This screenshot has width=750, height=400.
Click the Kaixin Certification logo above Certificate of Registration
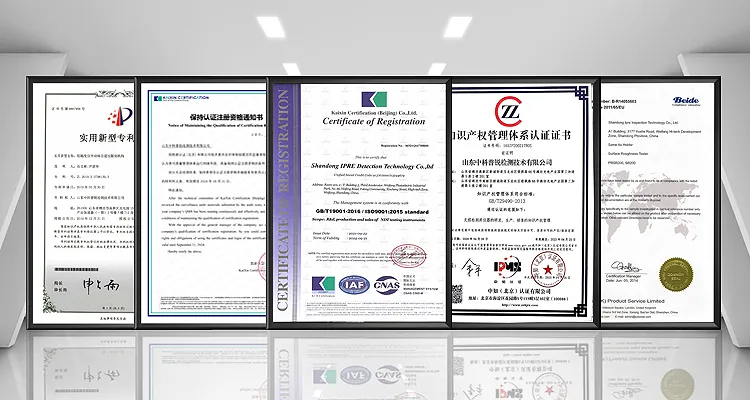(x=374, y=100)
